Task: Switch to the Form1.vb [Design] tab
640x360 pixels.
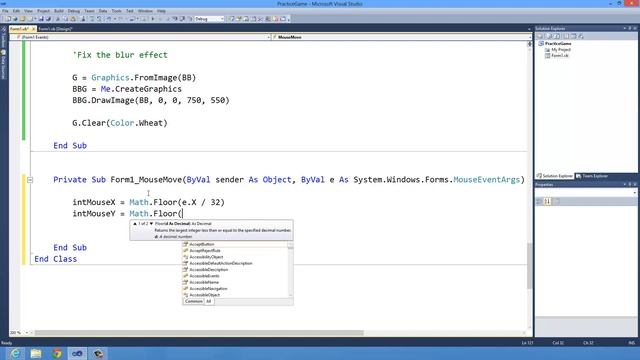Action: [55, 29]
